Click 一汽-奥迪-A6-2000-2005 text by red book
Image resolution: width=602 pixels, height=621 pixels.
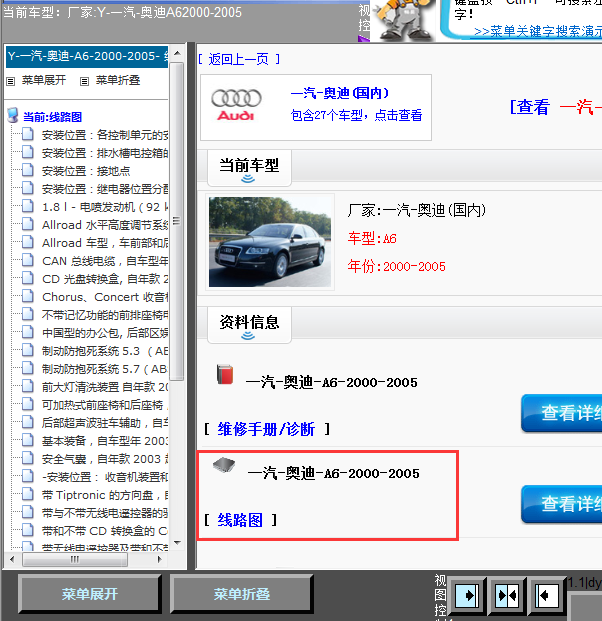(x=331, y=383)
